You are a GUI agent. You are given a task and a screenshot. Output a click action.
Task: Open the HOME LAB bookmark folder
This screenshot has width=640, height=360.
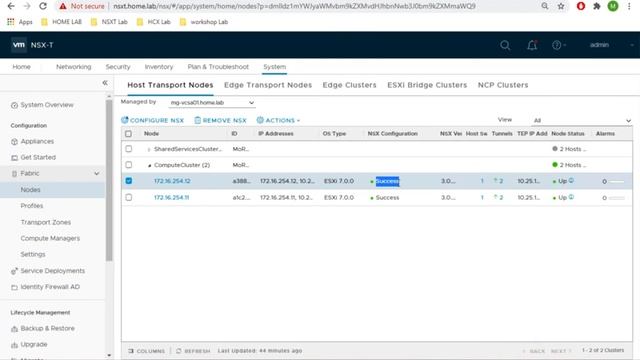pyautogui.click(x=62, y=22)
